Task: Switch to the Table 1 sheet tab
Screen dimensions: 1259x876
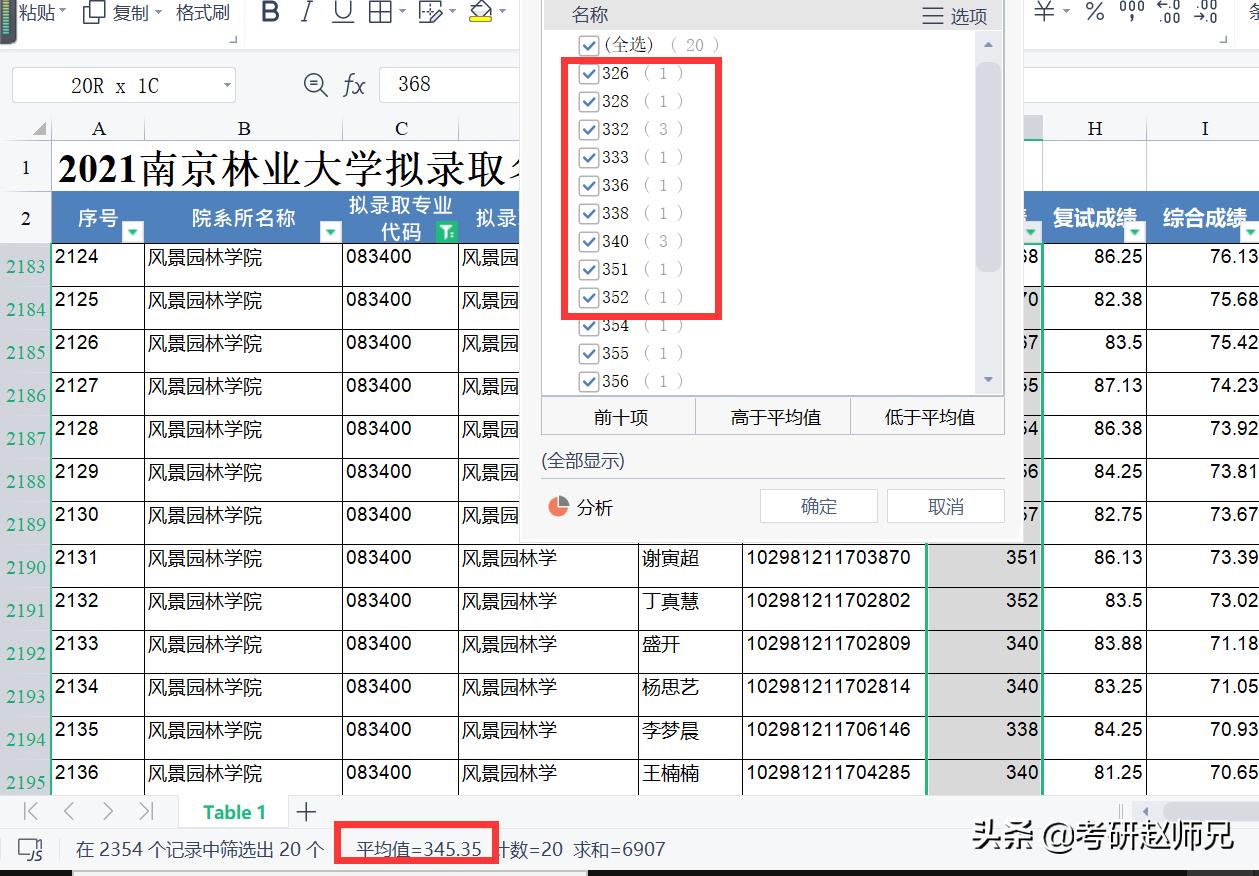Action: point(233,812)
